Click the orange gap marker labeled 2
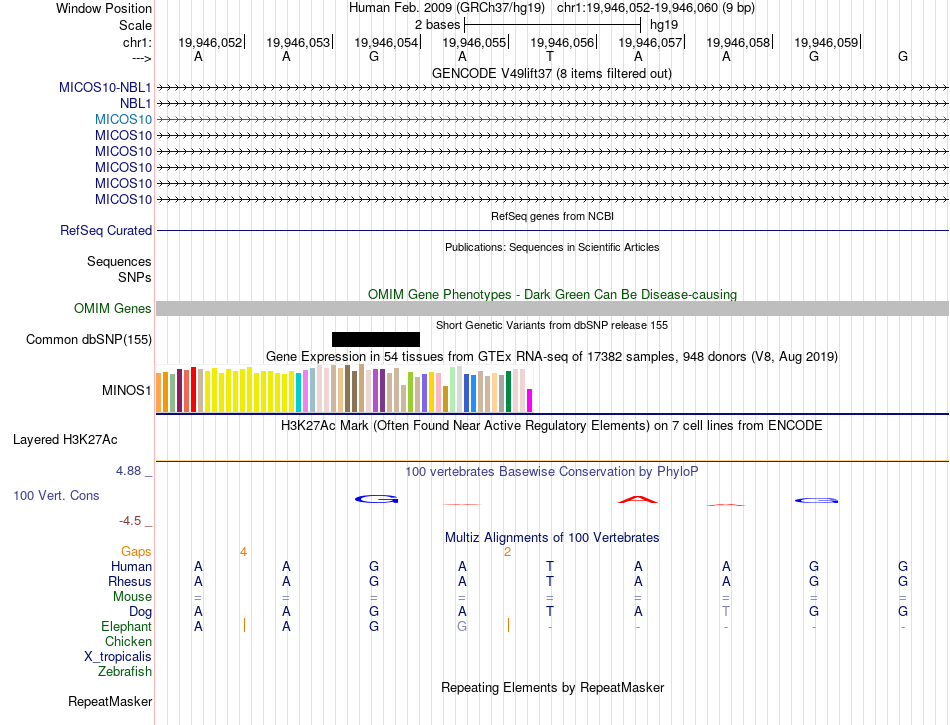 [508, 551]
